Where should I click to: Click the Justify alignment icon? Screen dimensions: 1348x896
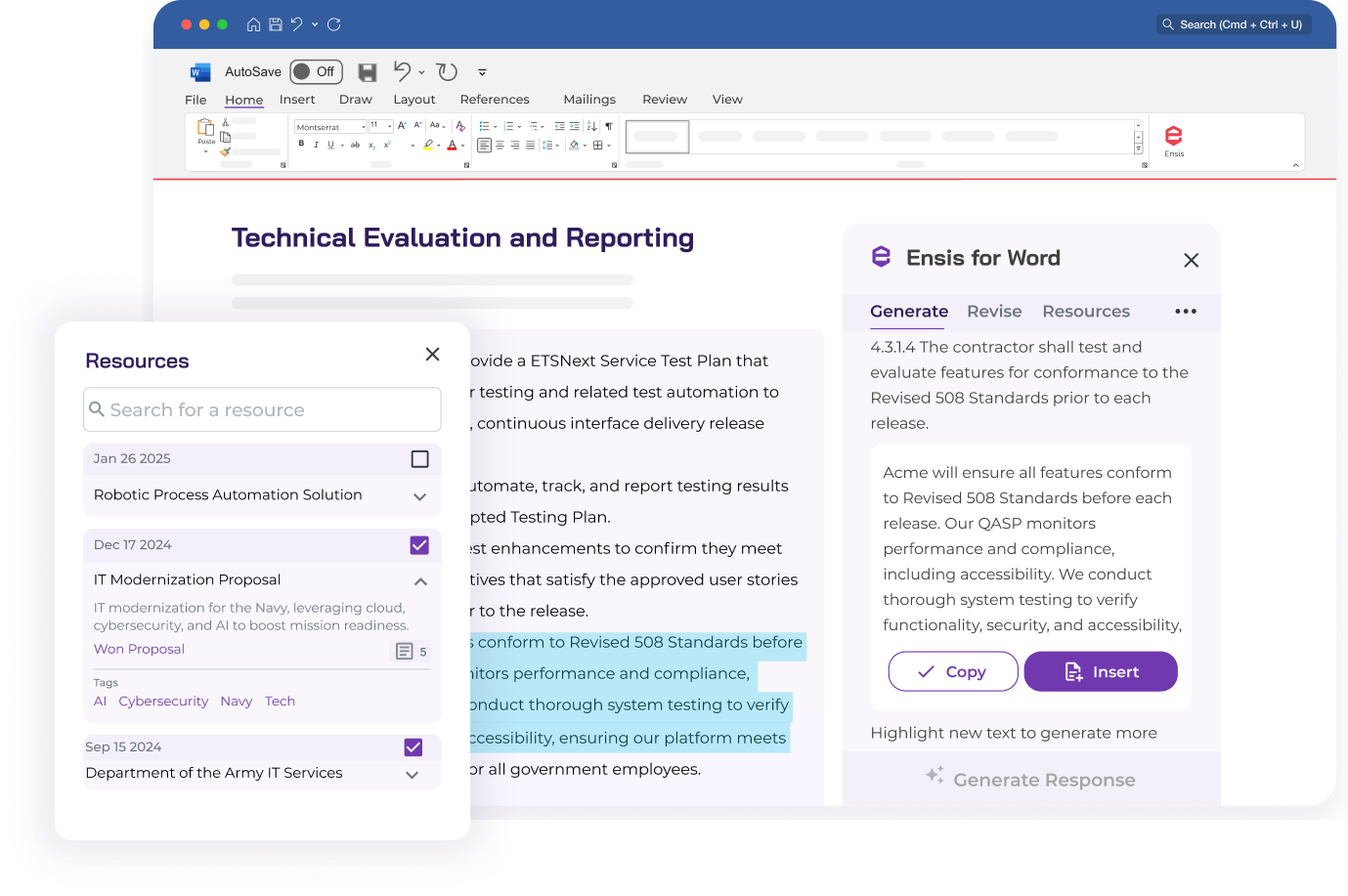coord(530,145)
